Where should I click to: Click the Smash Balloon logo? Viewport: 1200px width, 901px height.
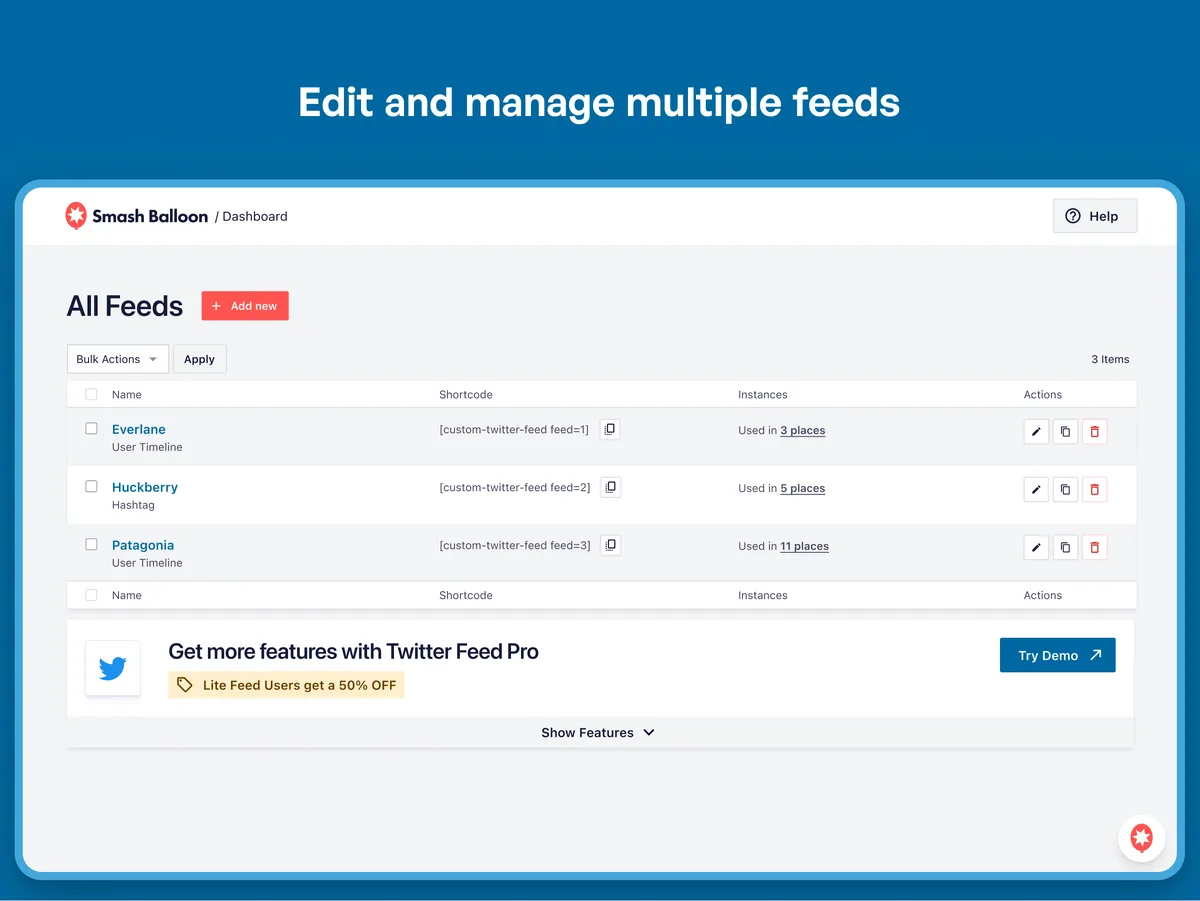pyautogui.click(x=137, y=216)
